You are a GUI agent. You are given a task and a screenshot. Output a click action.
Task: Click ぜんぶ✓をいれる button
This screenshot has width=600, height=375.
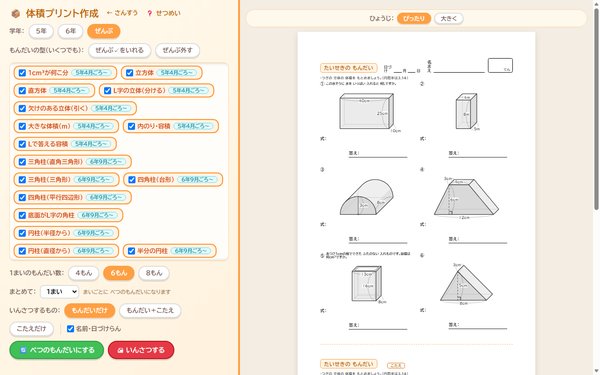[119, 50]
